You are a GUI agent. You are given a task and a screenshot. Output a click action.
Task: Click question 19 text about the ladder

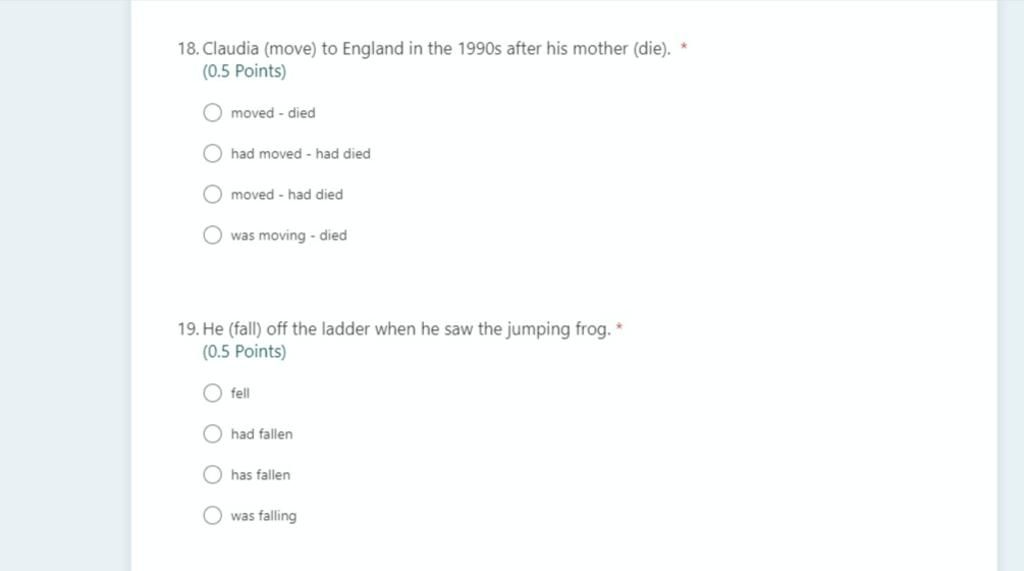[394, 329]
